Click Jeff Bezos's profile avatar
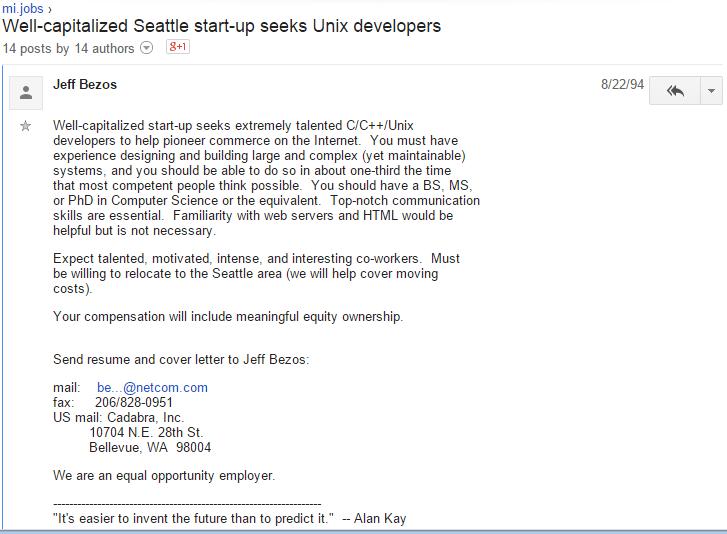727x534 pixels. (26, 92)
